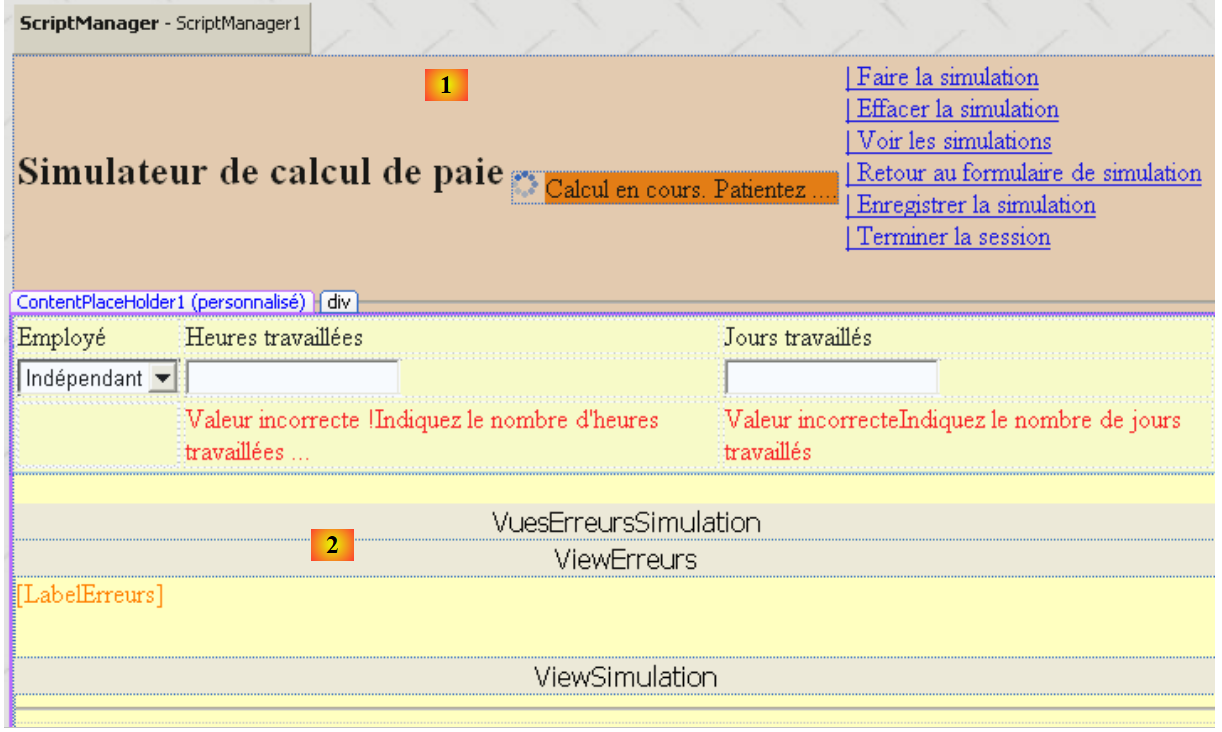Select the ViewErreurs view header

click(x=626, y=560)
